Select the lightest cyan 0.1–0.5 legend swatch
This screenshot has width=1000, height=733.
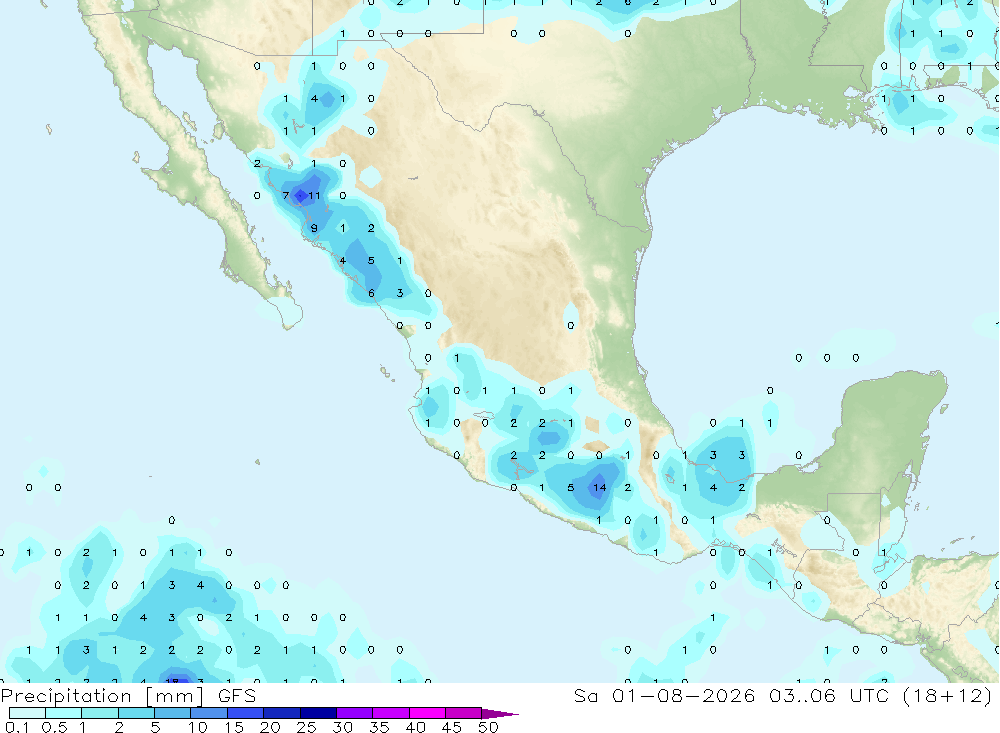(27, 713)
